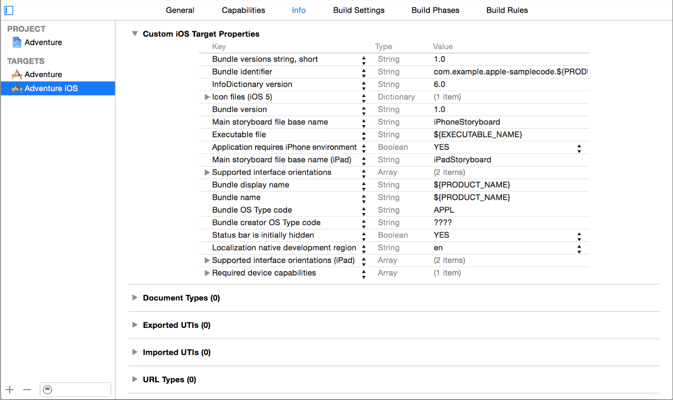The width and height of the screenshot is (673, 400).
Task: Click the Type column header
Action: 383,46
